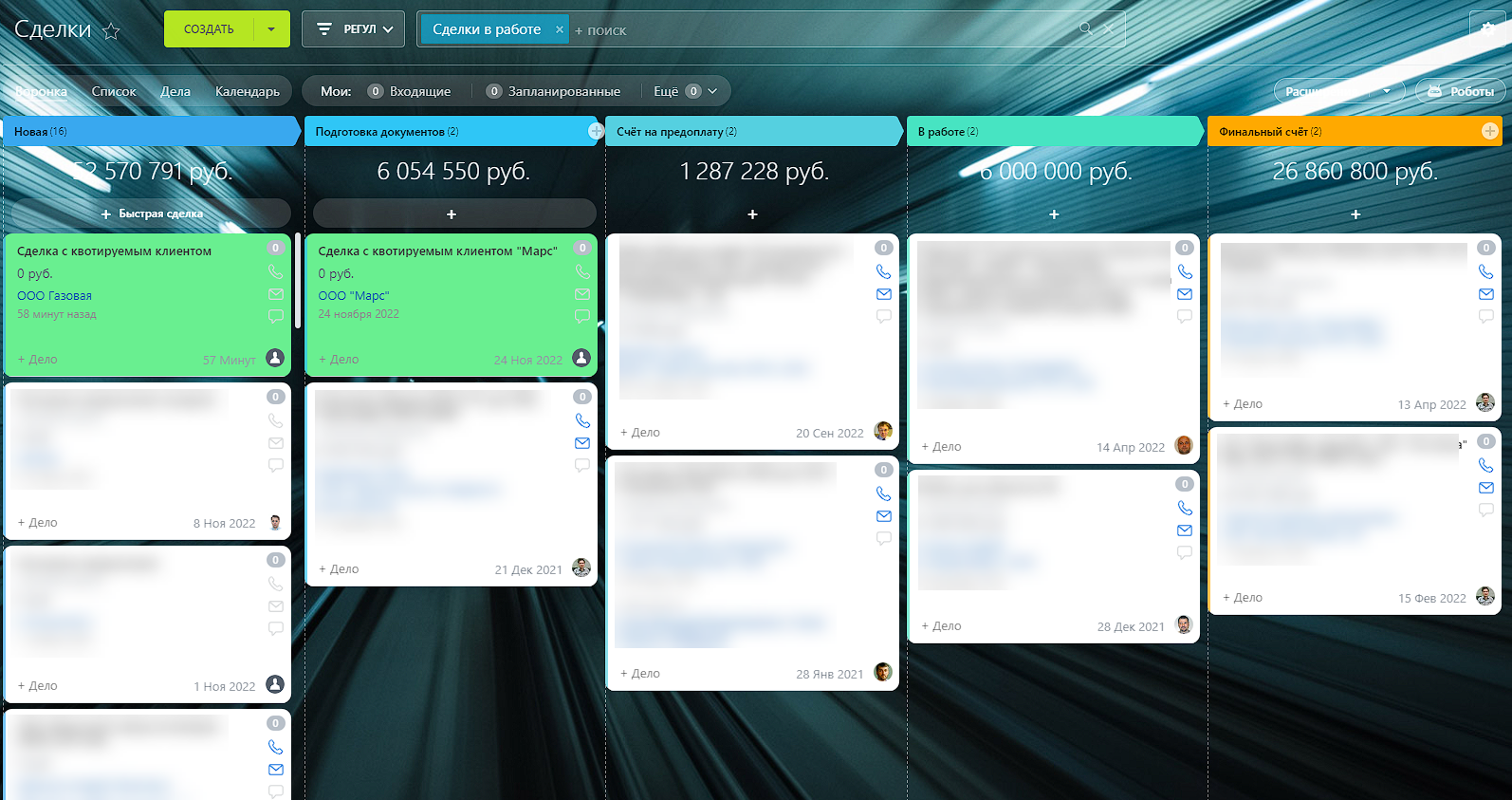Expand the Ещё counters dropdown

click(x=685, y=91)
